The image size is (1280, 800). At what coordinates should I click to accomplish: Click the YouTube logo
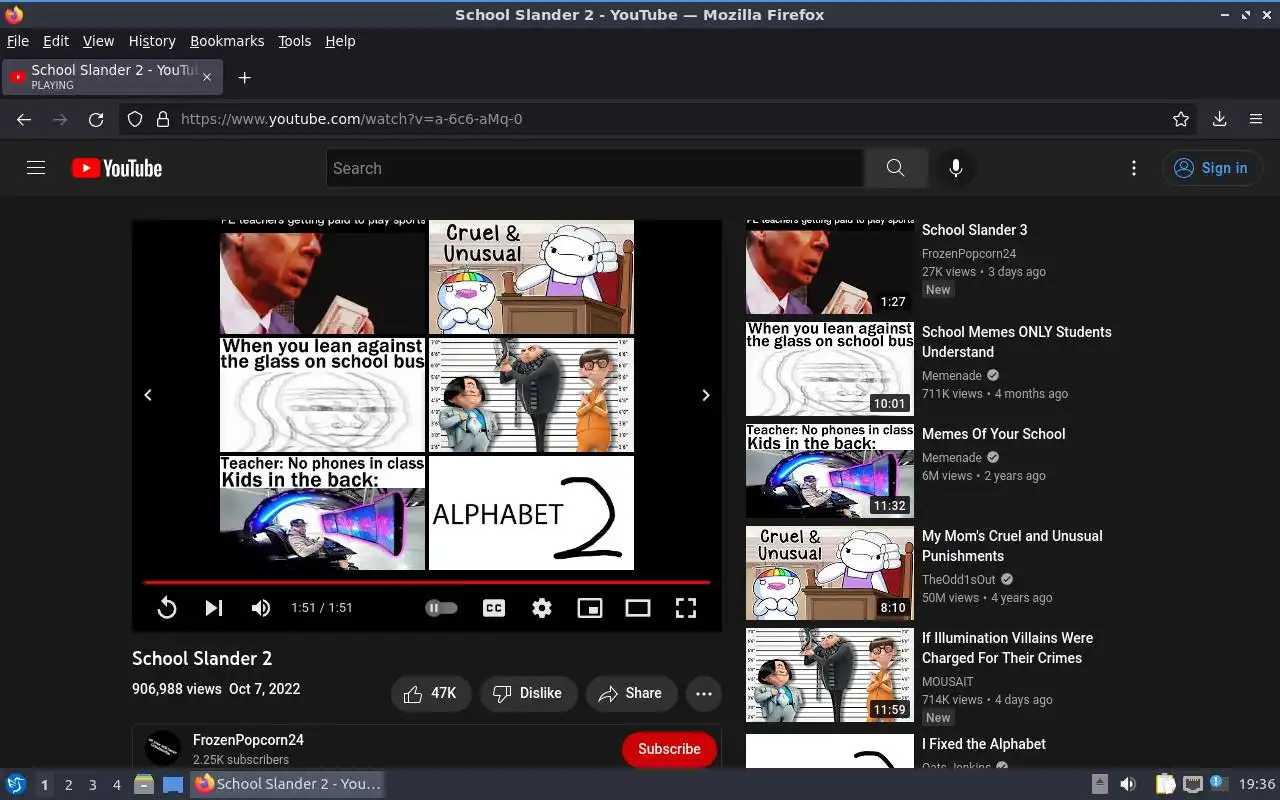(x=117, y=168)
